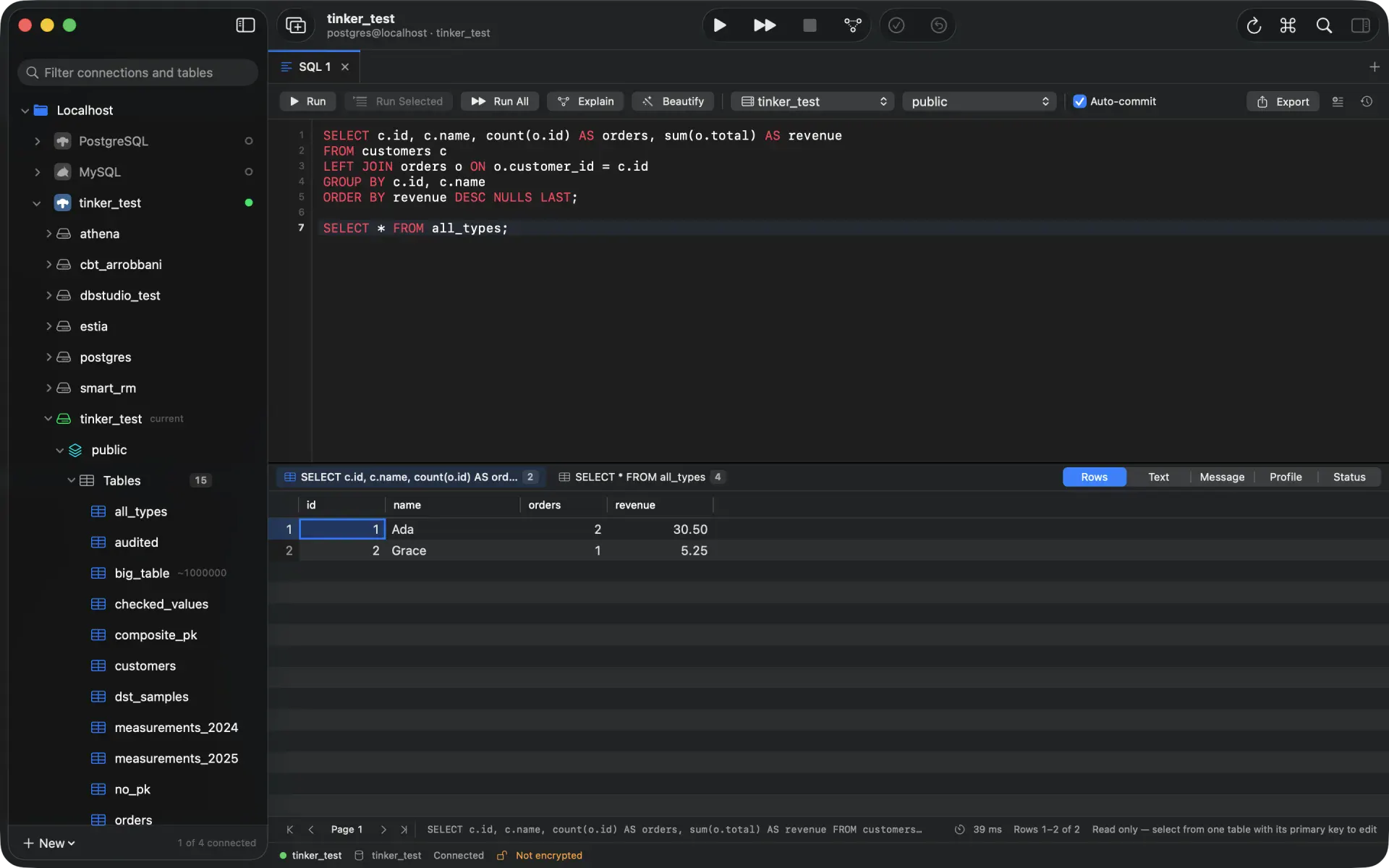Image resolution: width=1389 pixels, height=868 pixels.
Task: Go to last results page
Action: (404, 830)
